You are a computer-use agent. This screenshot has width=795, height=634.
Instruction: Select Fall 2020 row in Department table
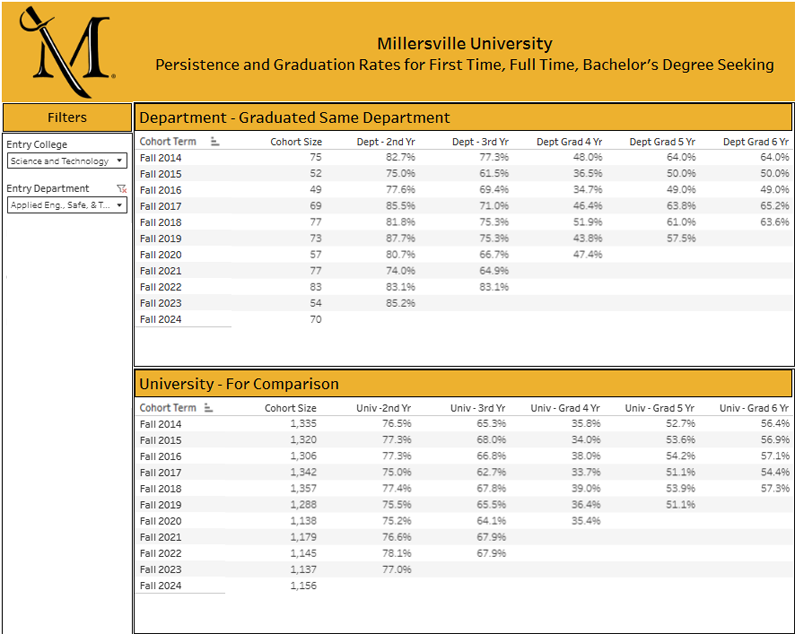pos(464,255)
